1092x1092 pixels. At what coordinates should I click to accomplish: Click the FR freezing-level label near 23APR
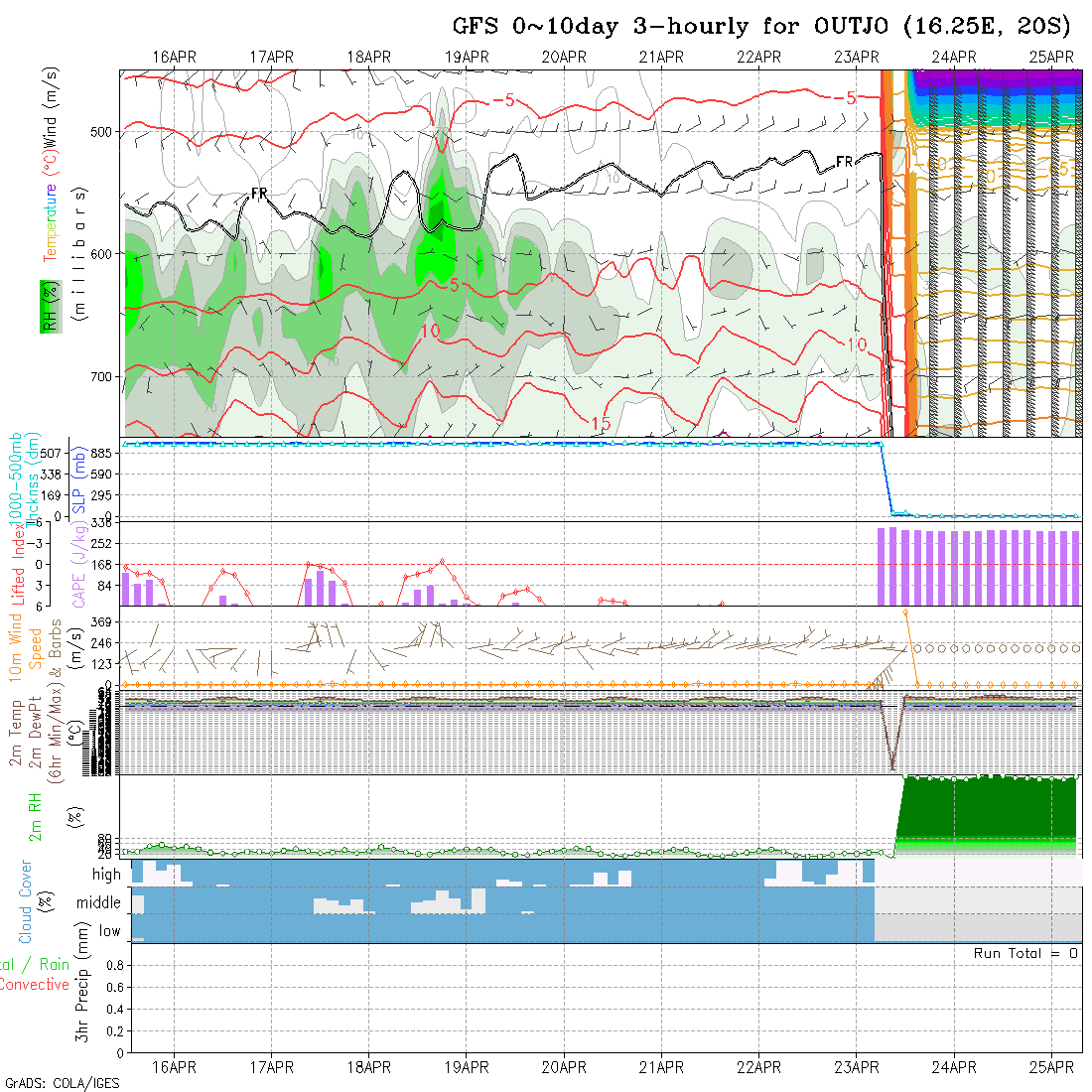coord(844,162)
